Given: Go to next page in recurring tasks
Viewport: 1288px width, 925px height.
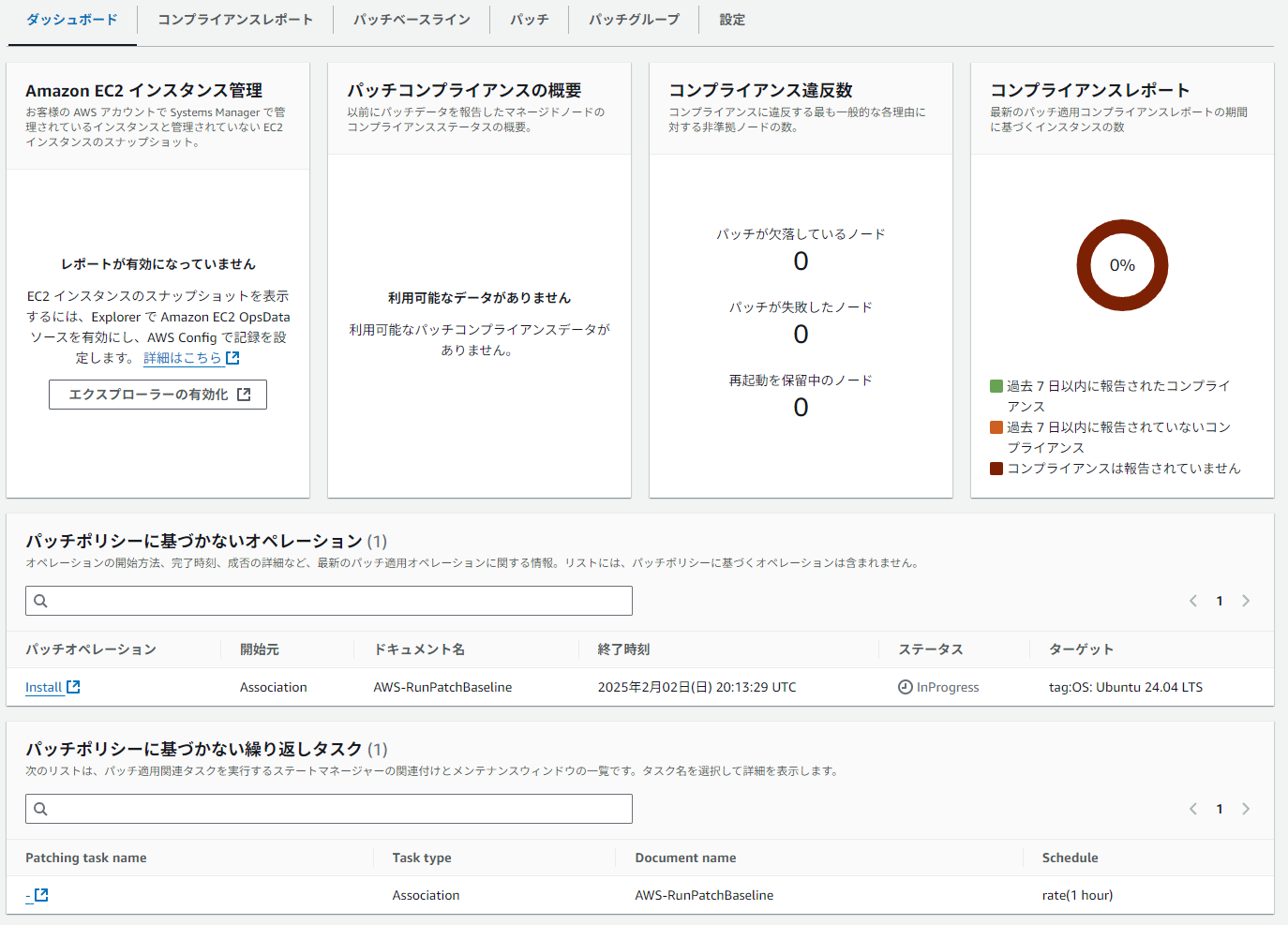Looking at the screenshot, I should tap(1246, 809).
